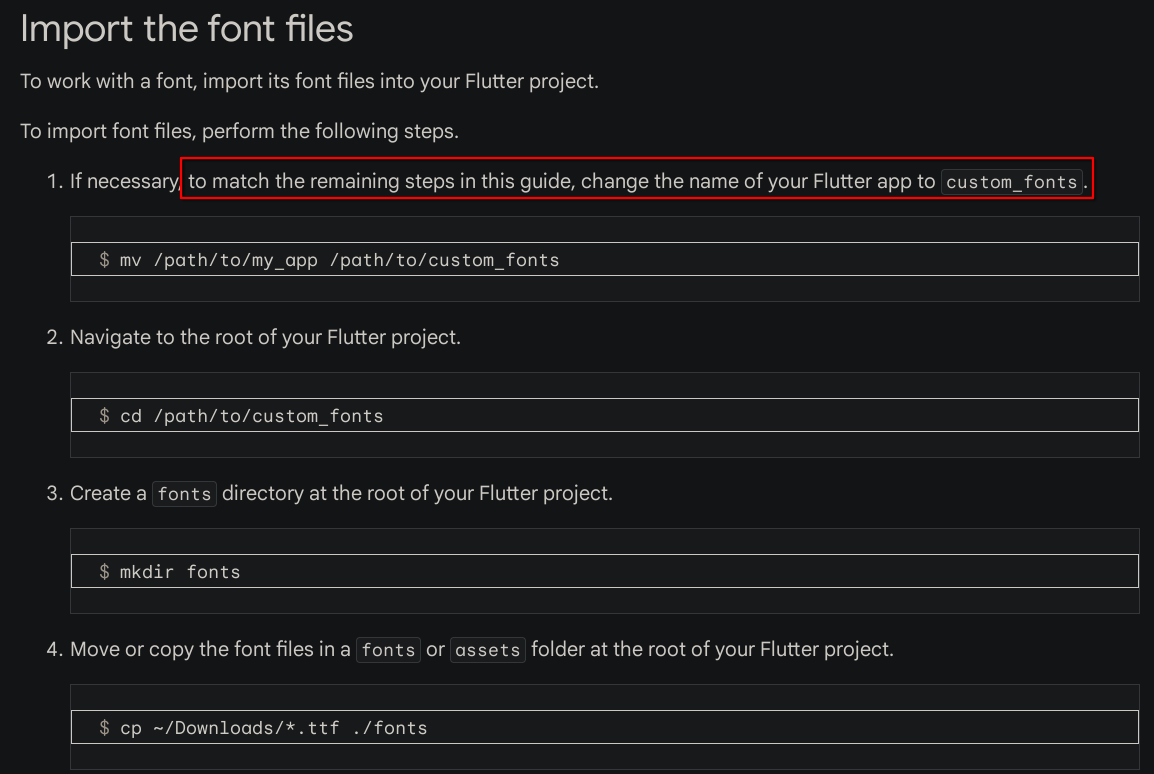Click "Navigate to the root of your Flutter project" text
The image size is (1154, 774).
pyautogui.click(x=265, y=337)
